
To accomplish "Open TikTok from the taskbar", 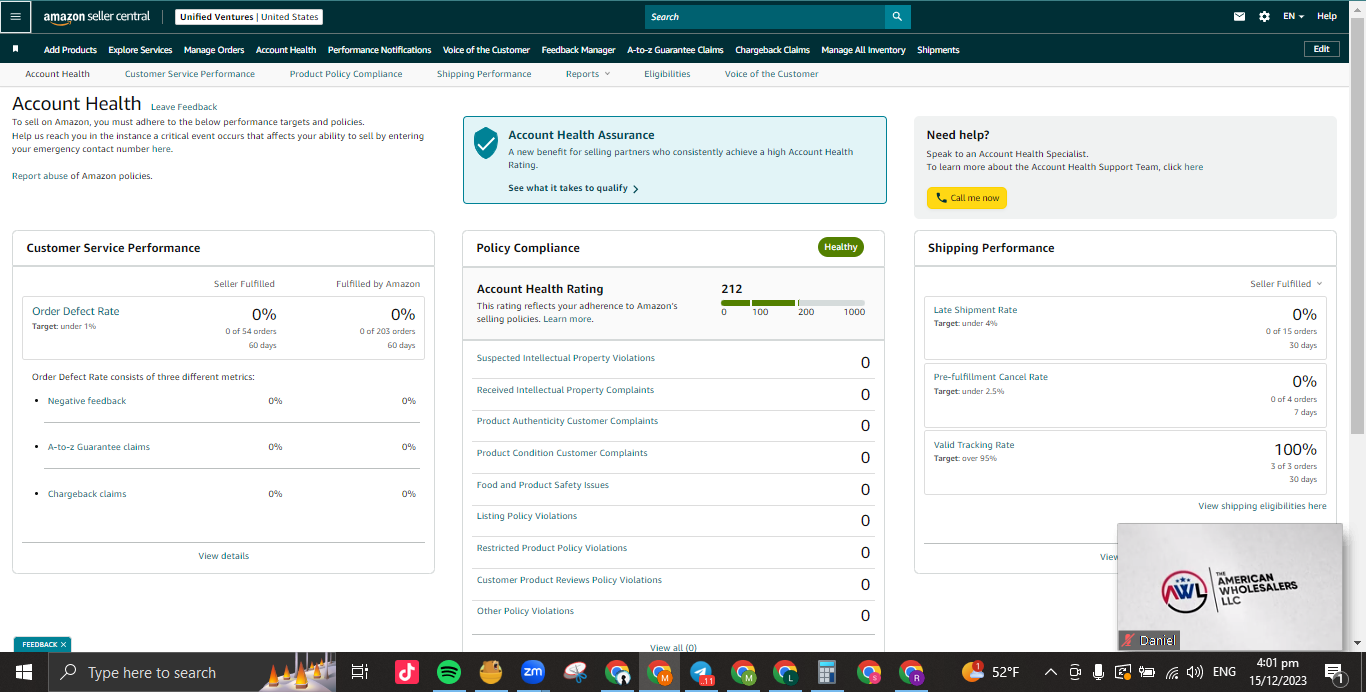I will [407, 672].
